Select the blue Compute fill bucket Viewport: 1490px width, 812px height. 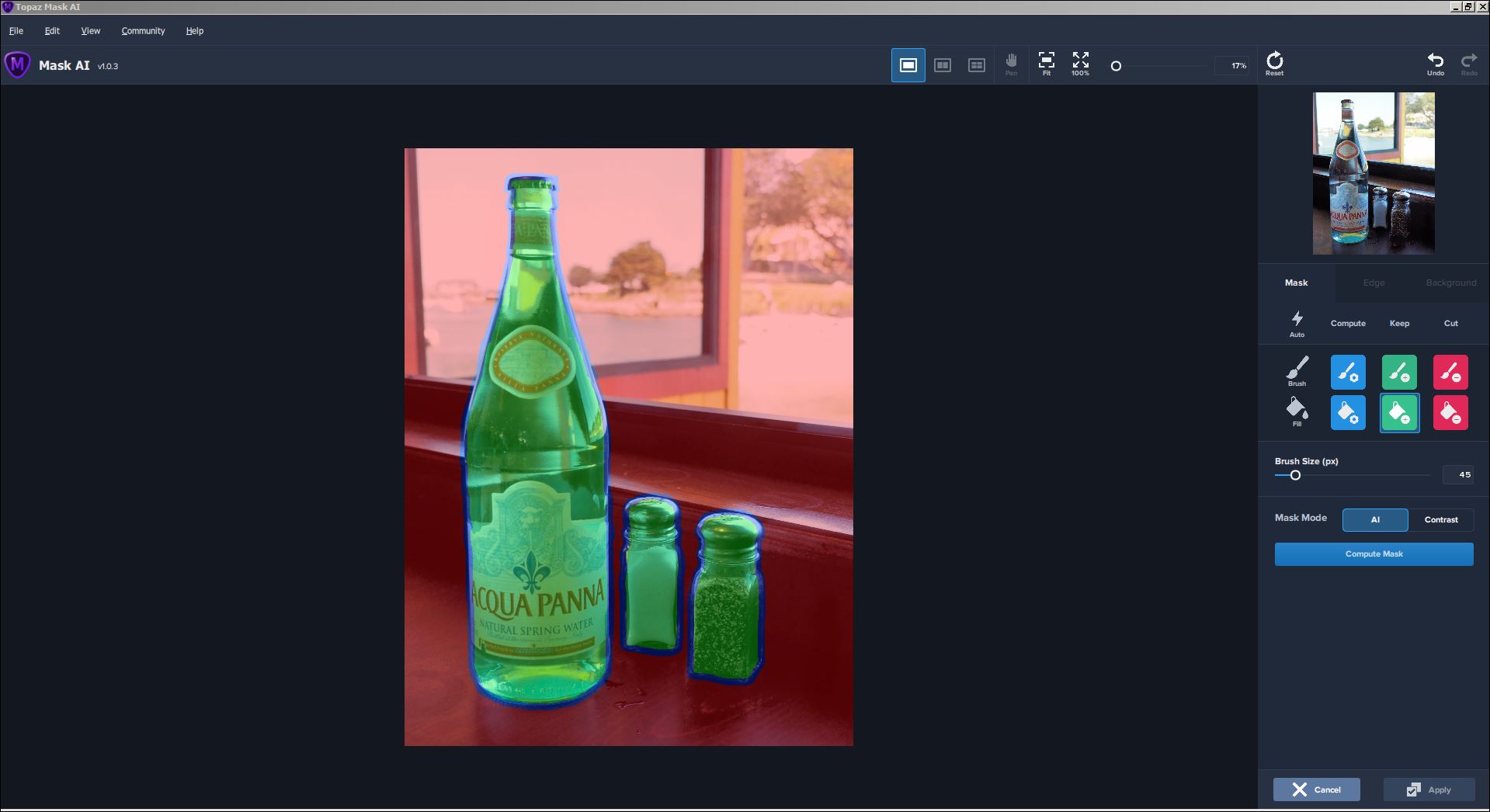1347,413
